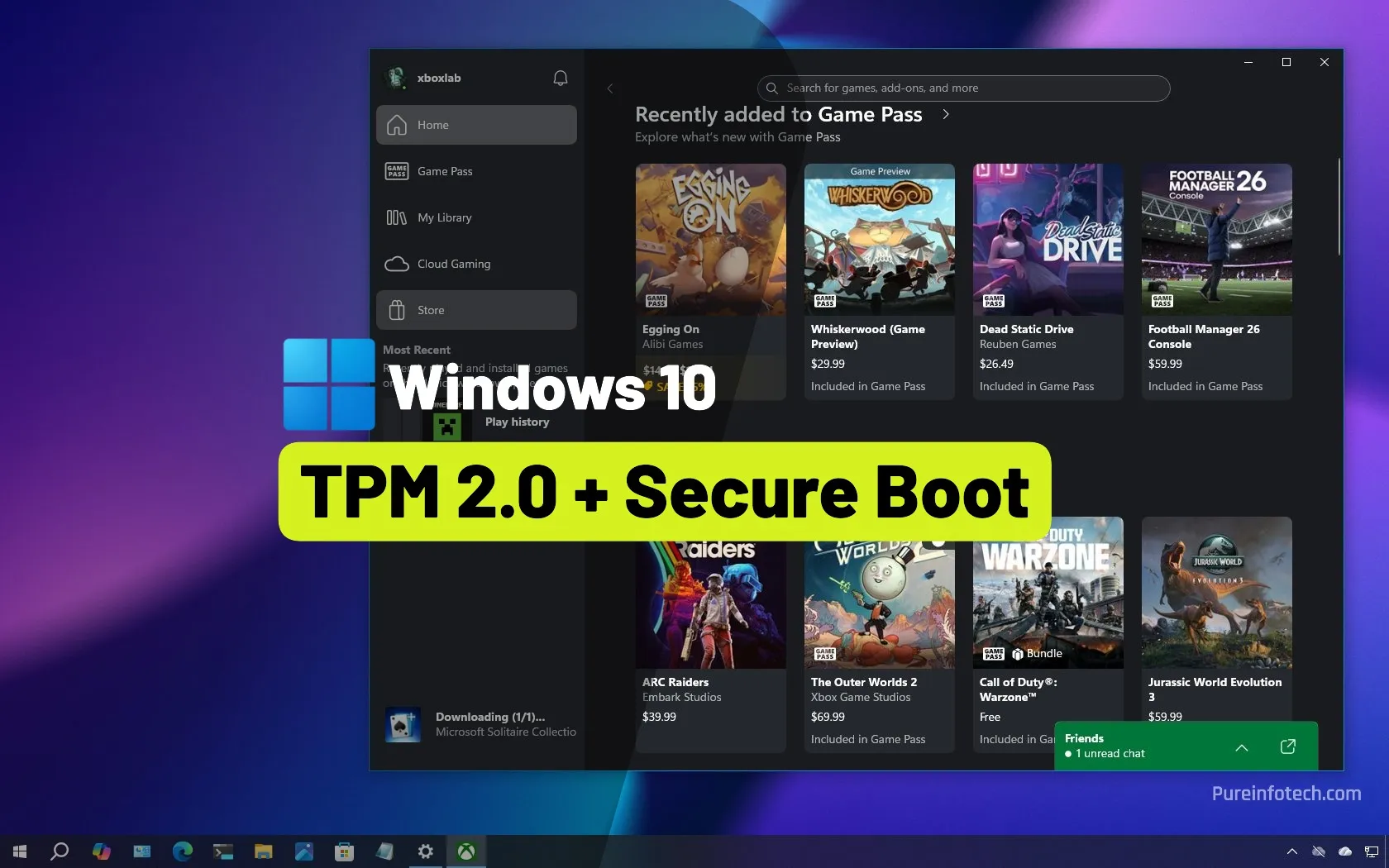Expand the Friends chat panel
1389x868 pixels.
1241,747
